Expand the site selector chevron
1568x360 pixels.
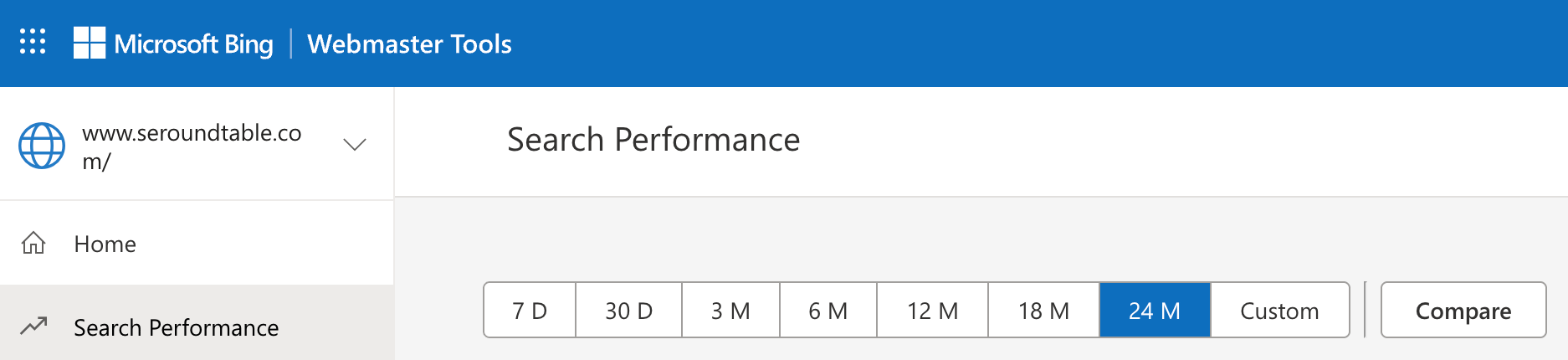(355, 145)
